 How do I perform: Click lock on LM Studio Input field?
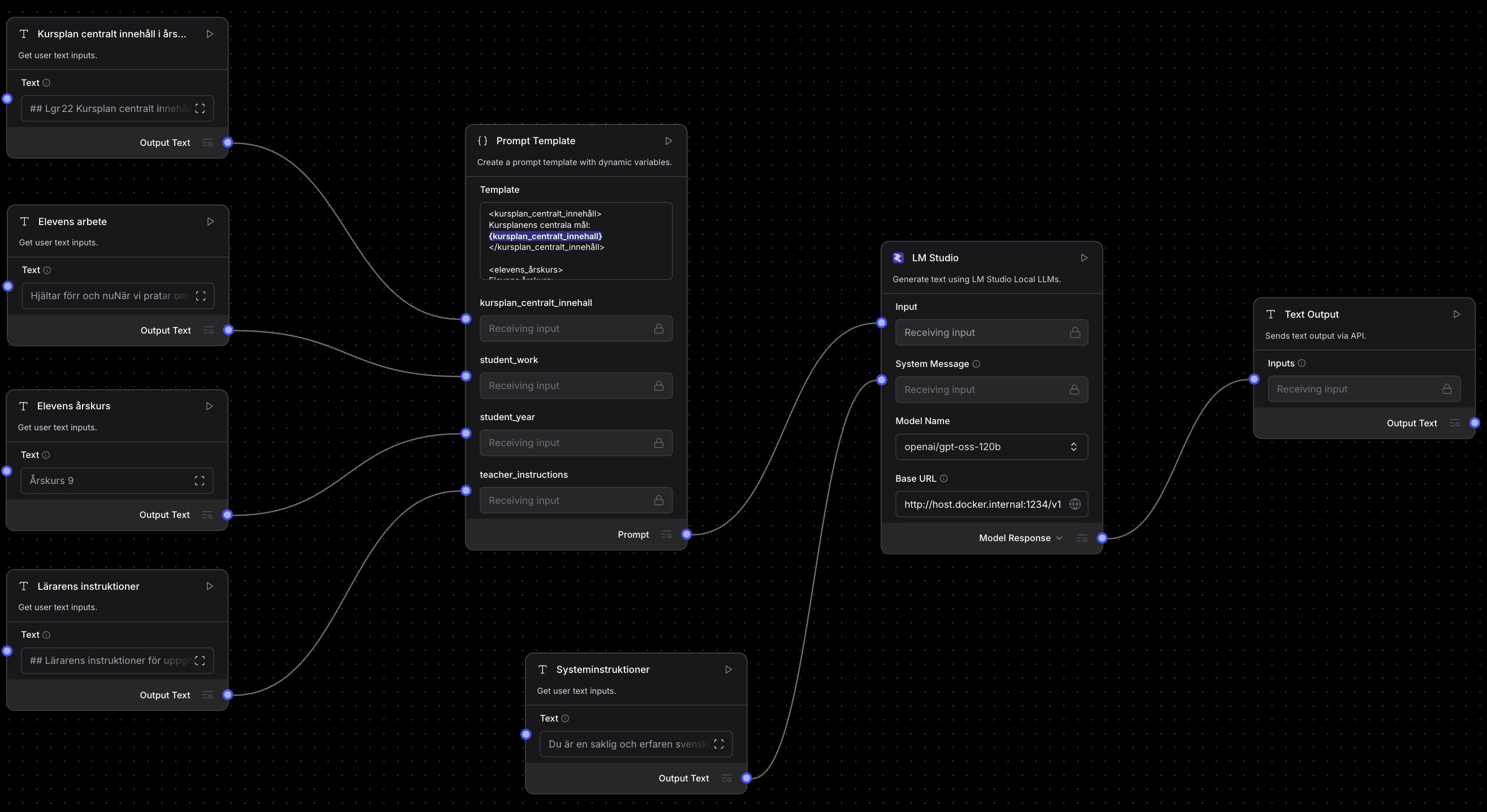click(x=1074, y=332)
